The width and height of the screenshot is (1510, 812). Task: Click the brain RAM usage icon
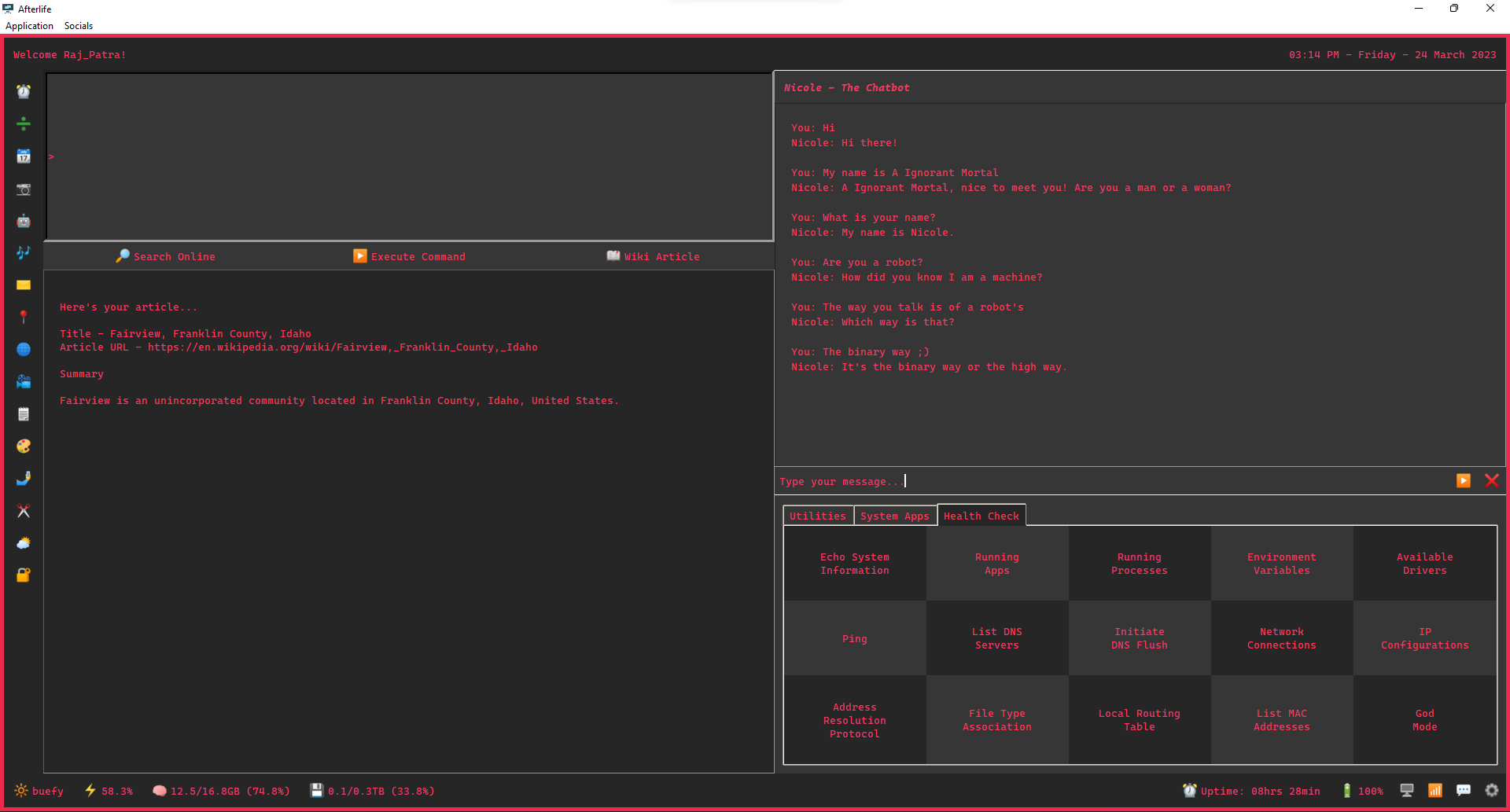click(x=160, y=791)
